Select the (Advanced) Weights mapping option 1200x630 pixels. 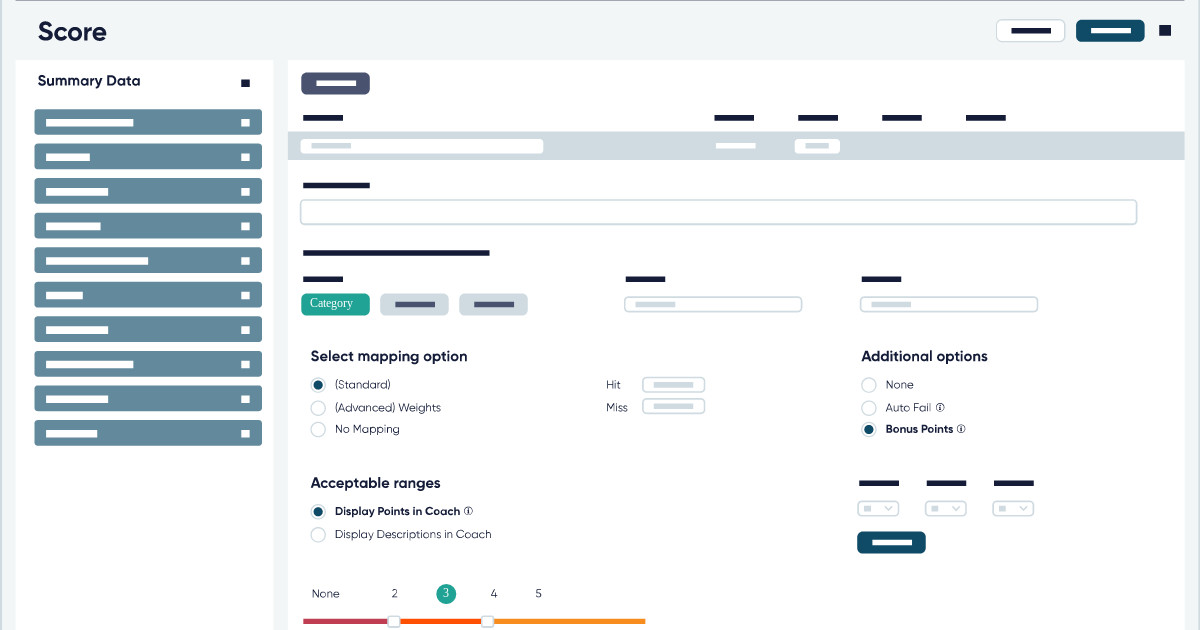coord(318,408)
